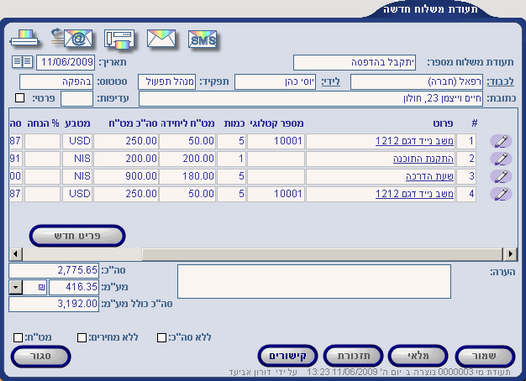Toggle the פרטי checkbox
Image resolution: width=526 pixels, height=381 pixels.
coord(20,98)
